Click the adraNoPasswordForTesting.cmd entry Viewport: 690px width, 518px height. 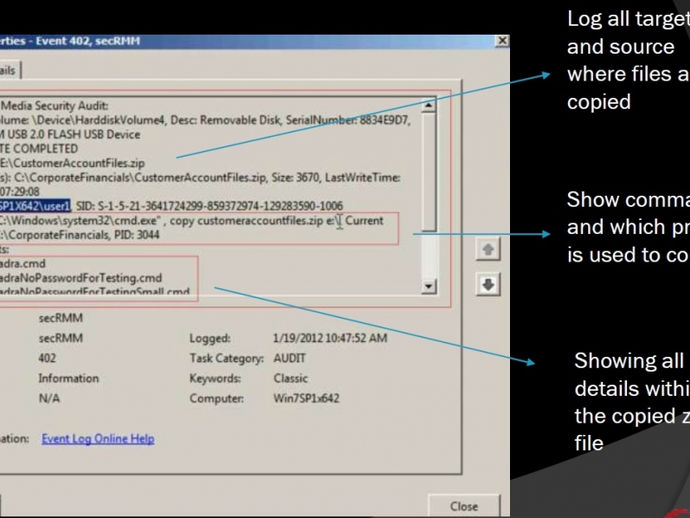[81, 278]
